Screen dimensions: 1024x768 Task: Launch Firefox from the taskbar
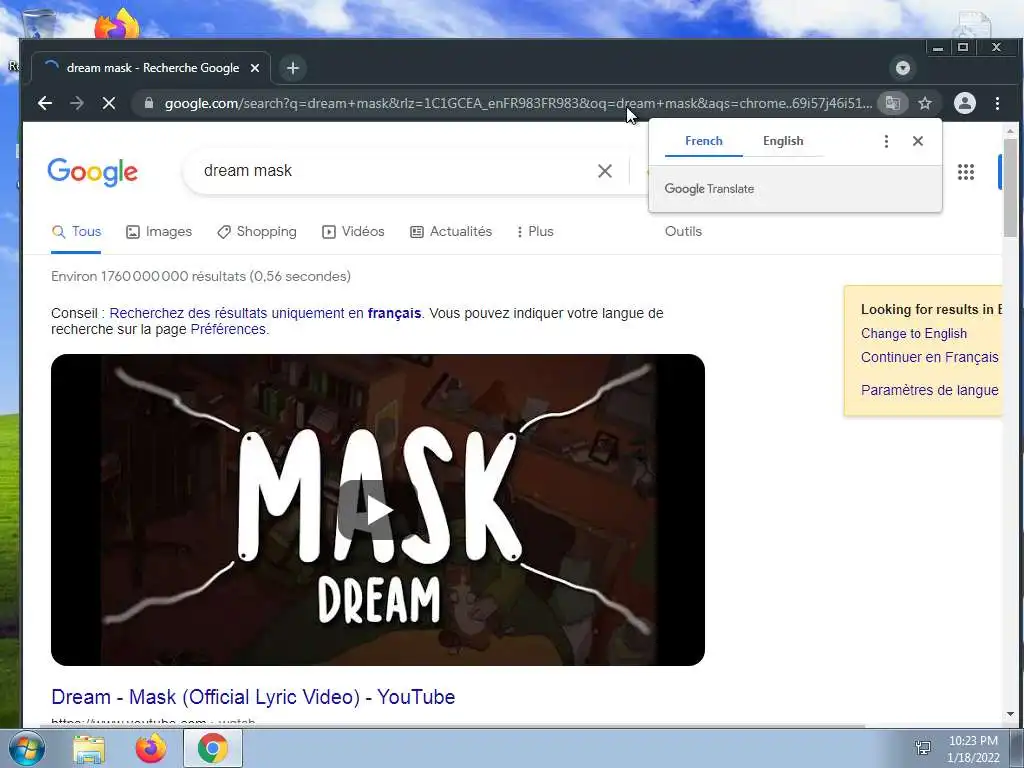click(x=151, y=749)
